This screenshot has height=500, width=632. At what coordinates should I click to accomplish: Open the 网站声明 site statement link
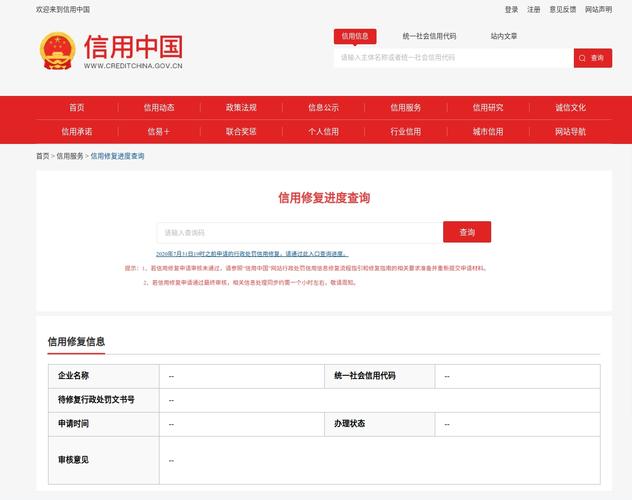click(x=599, y=9)
